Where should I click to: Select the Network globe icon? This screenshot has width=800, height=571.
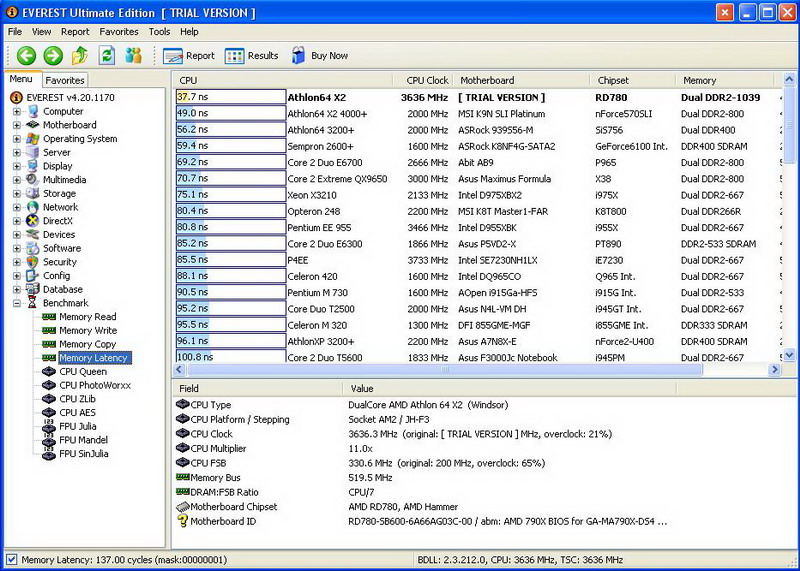click(x=33, y=207)
